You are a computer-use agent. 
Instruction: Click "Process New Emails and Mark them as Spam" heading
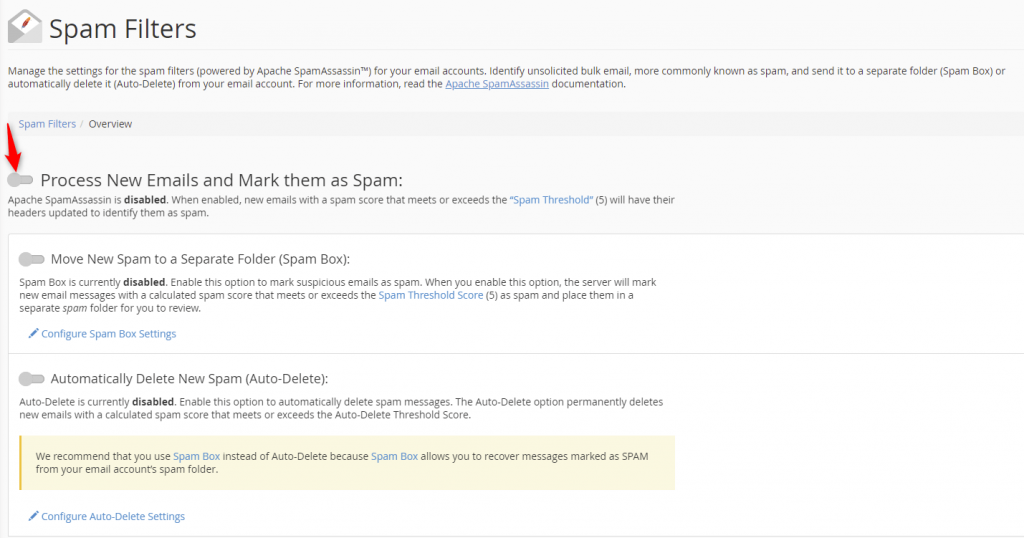click(x=221, y=180)
